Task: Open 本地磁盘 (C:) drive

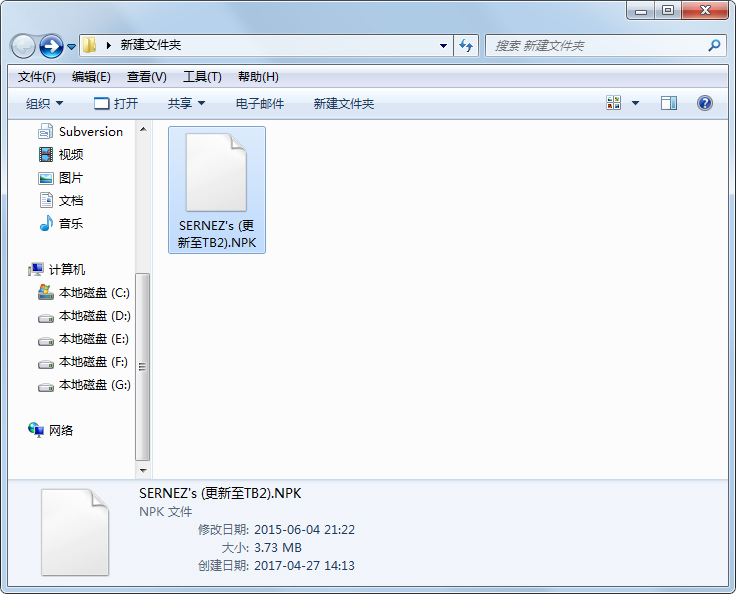Action: tap(84, 293)
